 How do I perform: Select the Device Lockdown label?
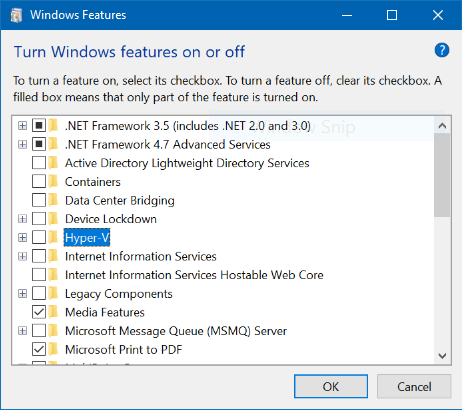coord(111,219)
